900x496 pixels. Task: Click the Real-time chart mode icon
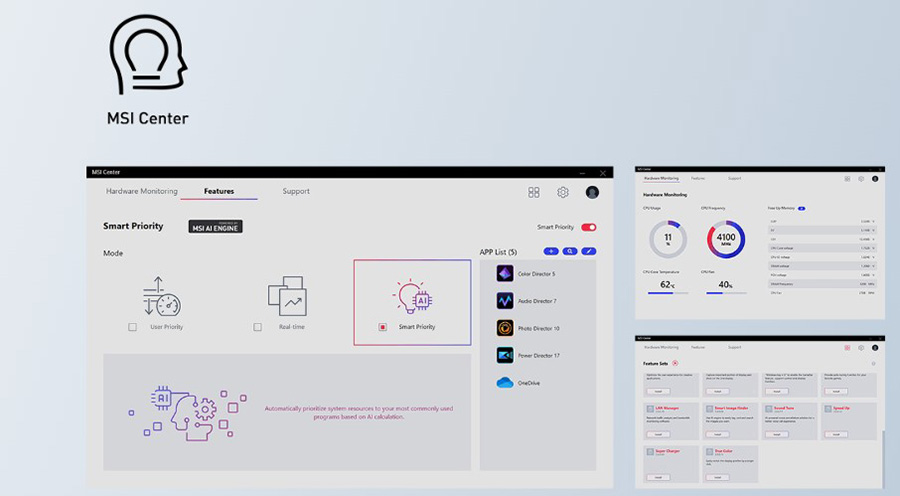(286, 297)
